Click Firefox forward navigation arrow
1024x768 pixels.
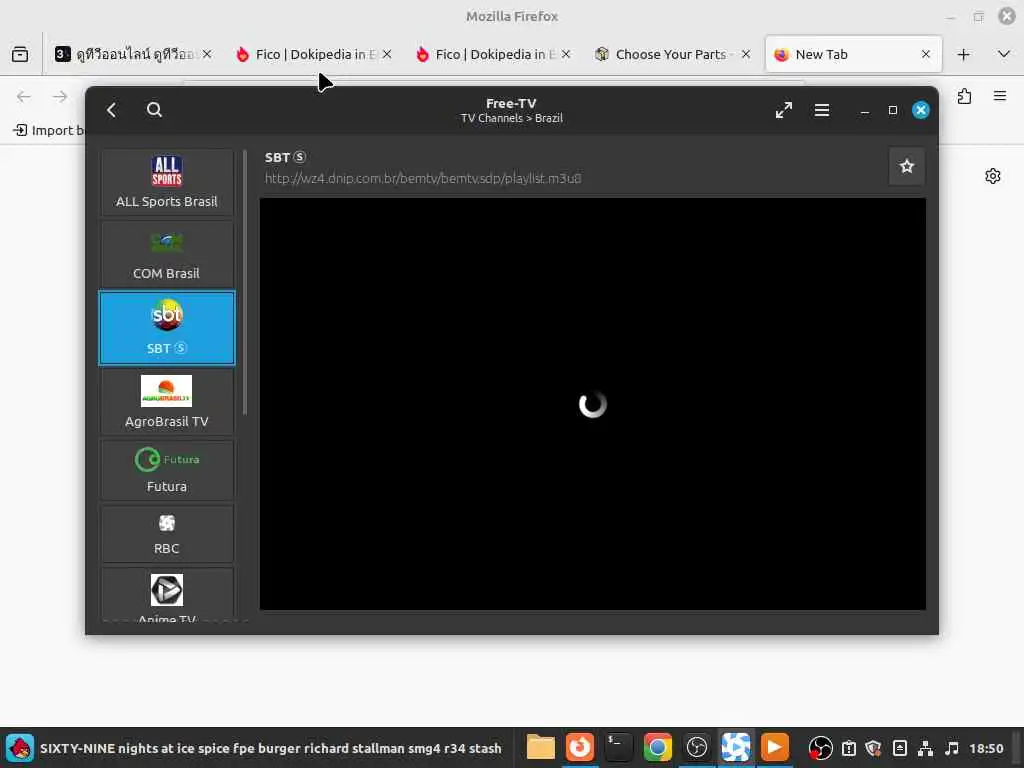pyautogui.click(x=60, y=97)
